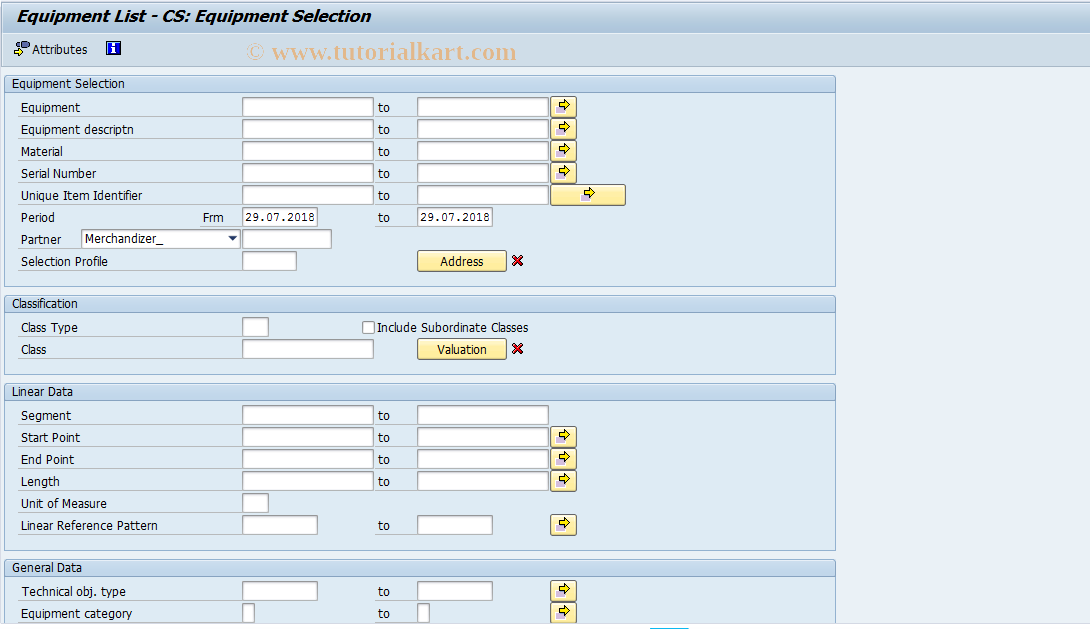Open multiple selection for Unique Item Identifier
Screen dimensions: 1090x629
(x=588, y=195)
